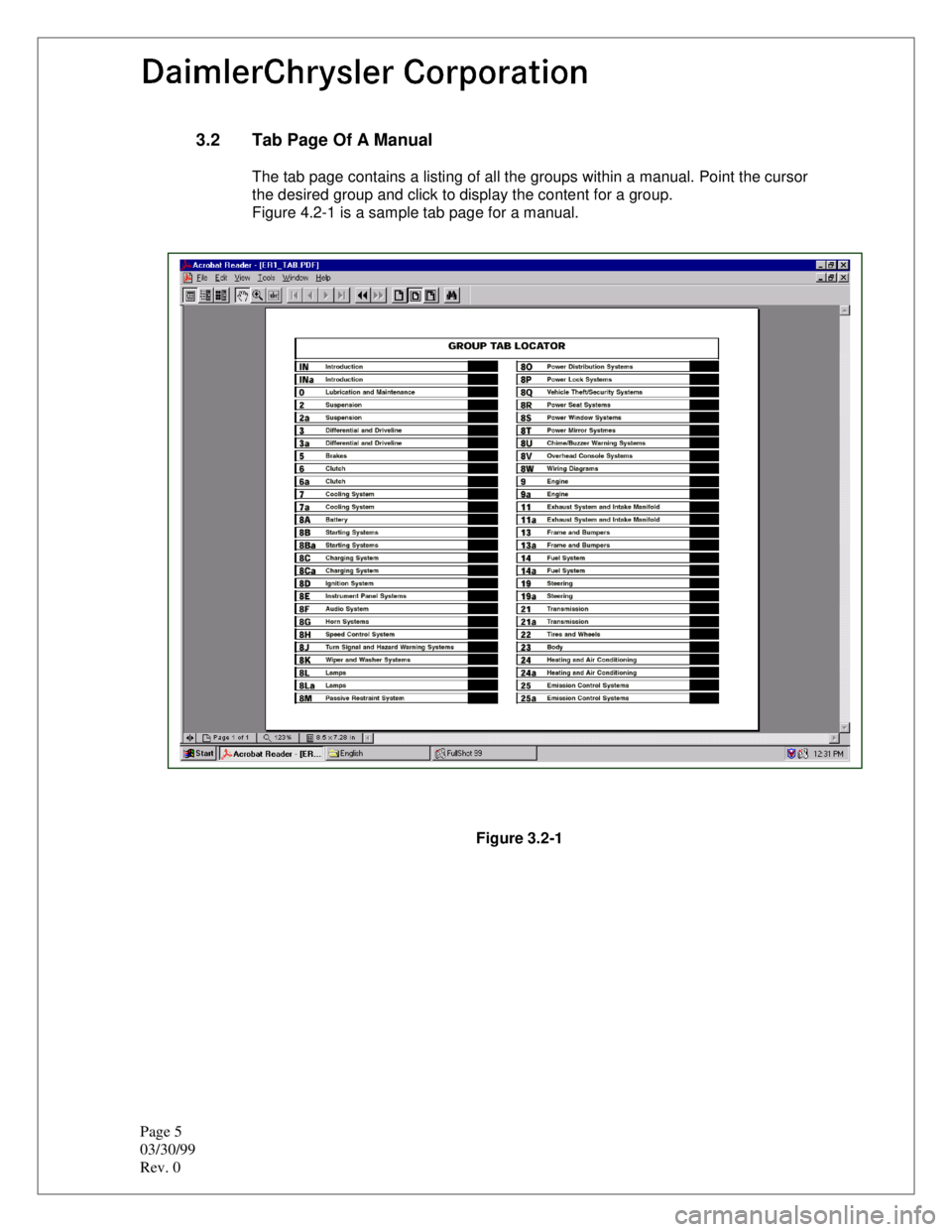Click the shield system tray icon
The height and width of the screenshot is (1232, 952).
point(791,754)
